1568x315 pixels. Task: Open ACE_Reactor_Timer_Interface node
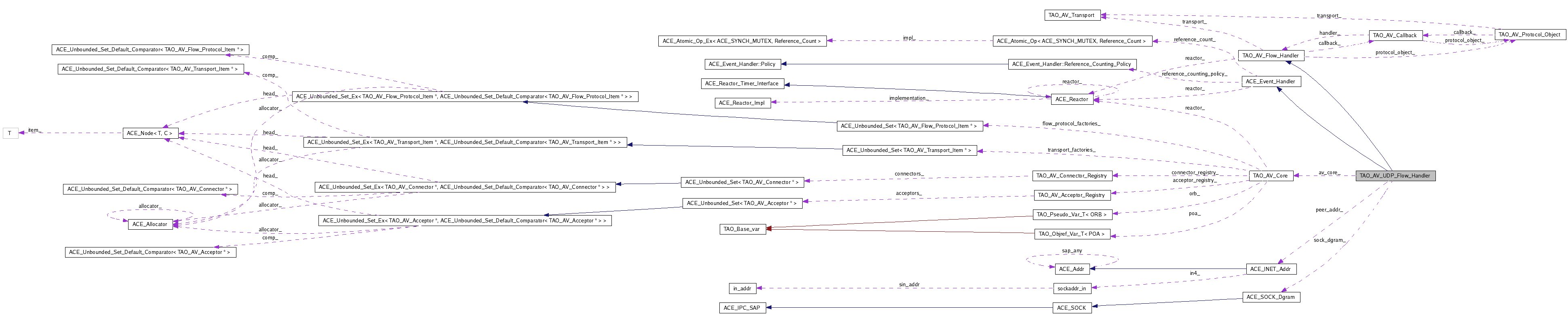742,83
